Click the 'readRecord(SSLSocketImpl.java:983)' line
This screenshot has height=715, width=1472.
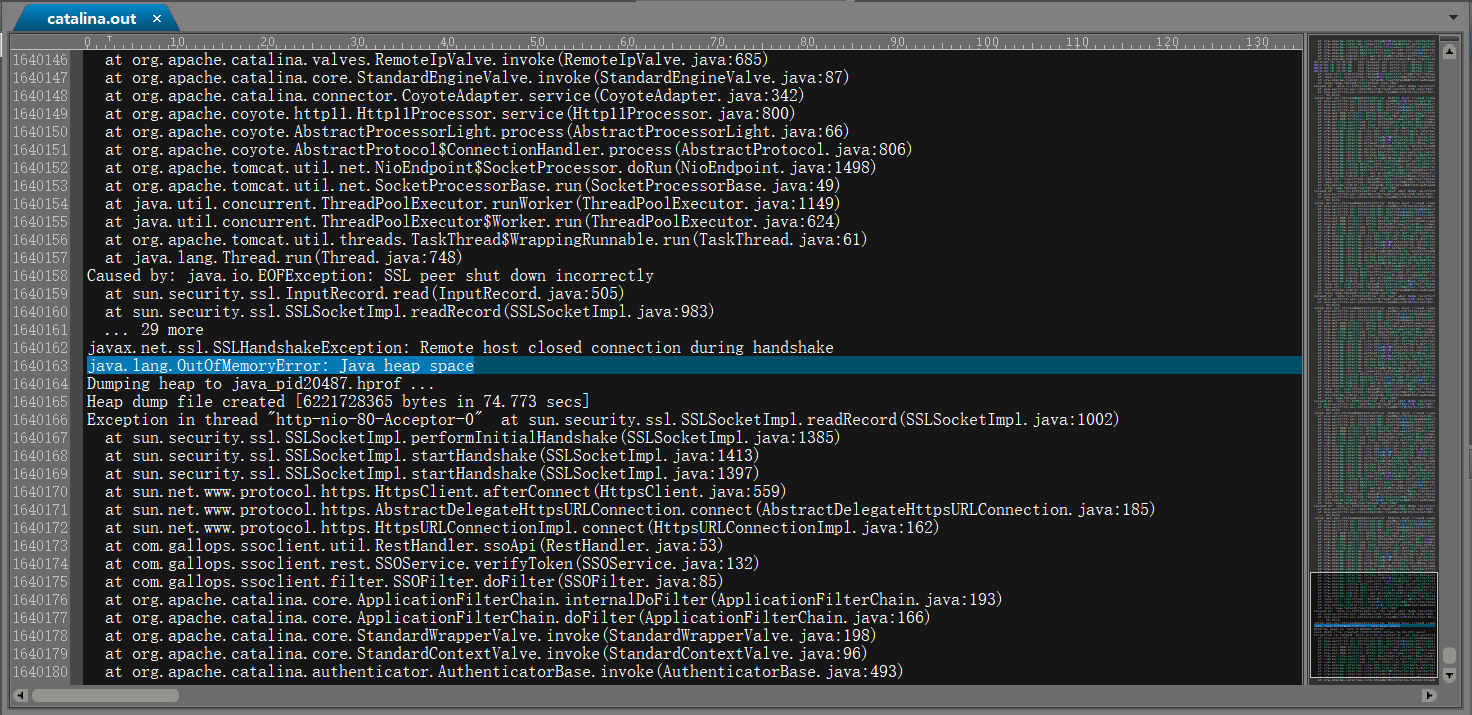tap(409, 312)
